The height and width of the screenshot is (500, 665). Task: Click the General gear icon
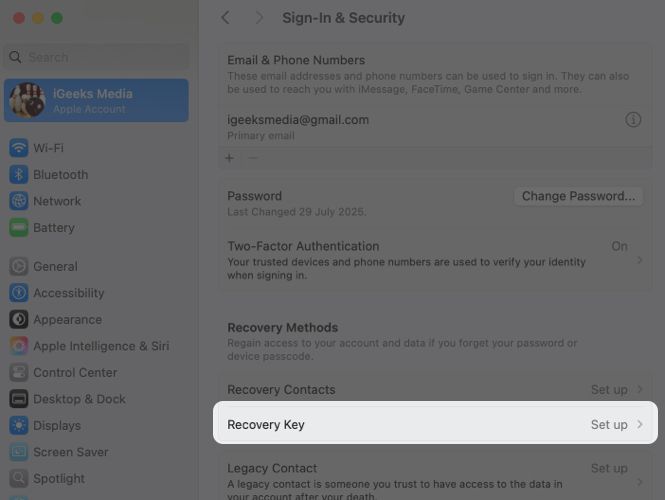click(x=19, y=266)
